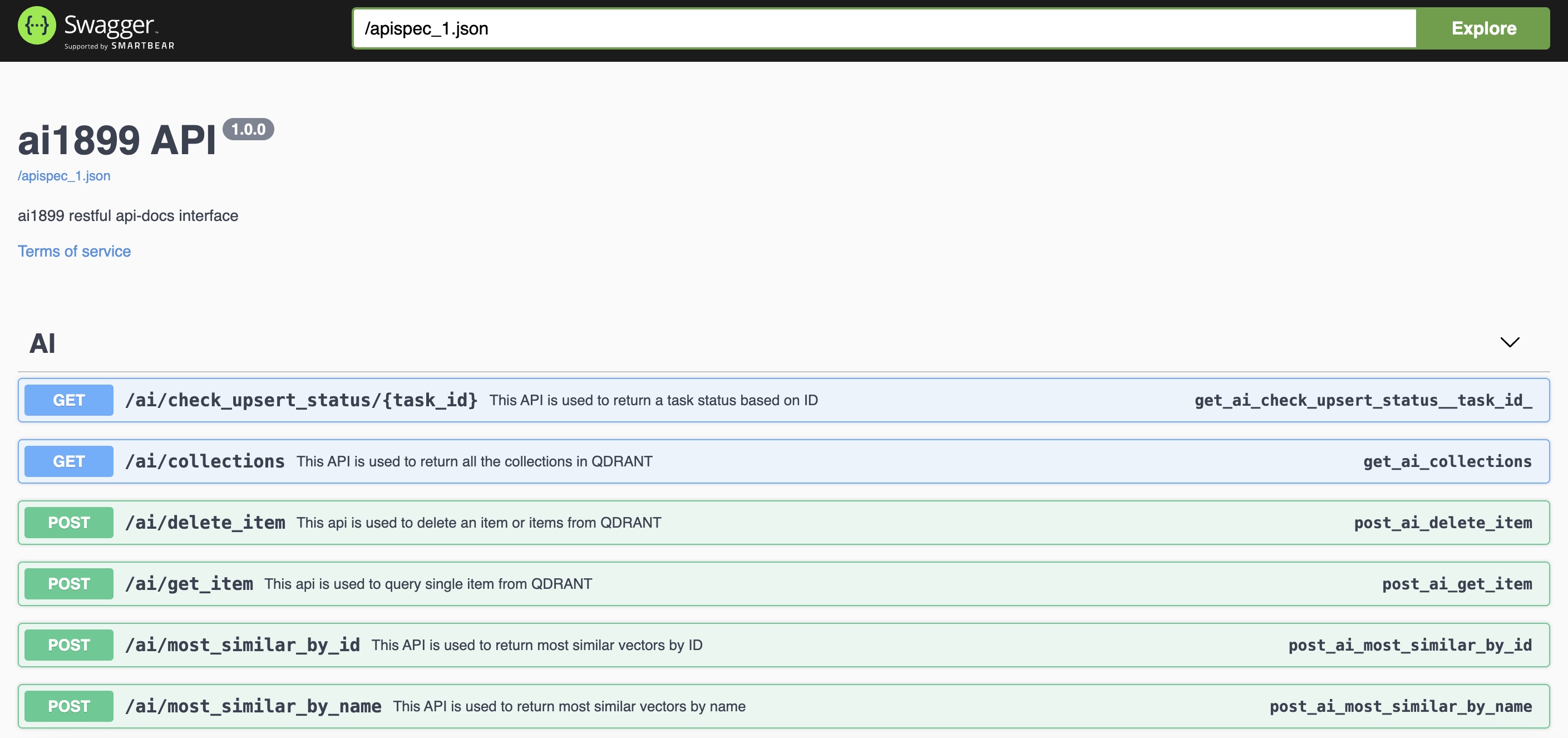Image resolution: width=1568 pixels, height=738 pixels.
Task: Click the AI tag section heading
Action: pyautogui.click(x=43, y=343)
